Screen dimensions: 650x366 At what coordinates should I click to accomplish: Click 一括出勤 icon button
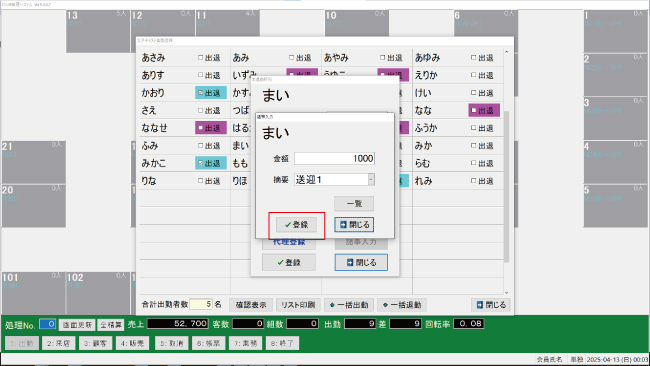[x=349, y=305]
